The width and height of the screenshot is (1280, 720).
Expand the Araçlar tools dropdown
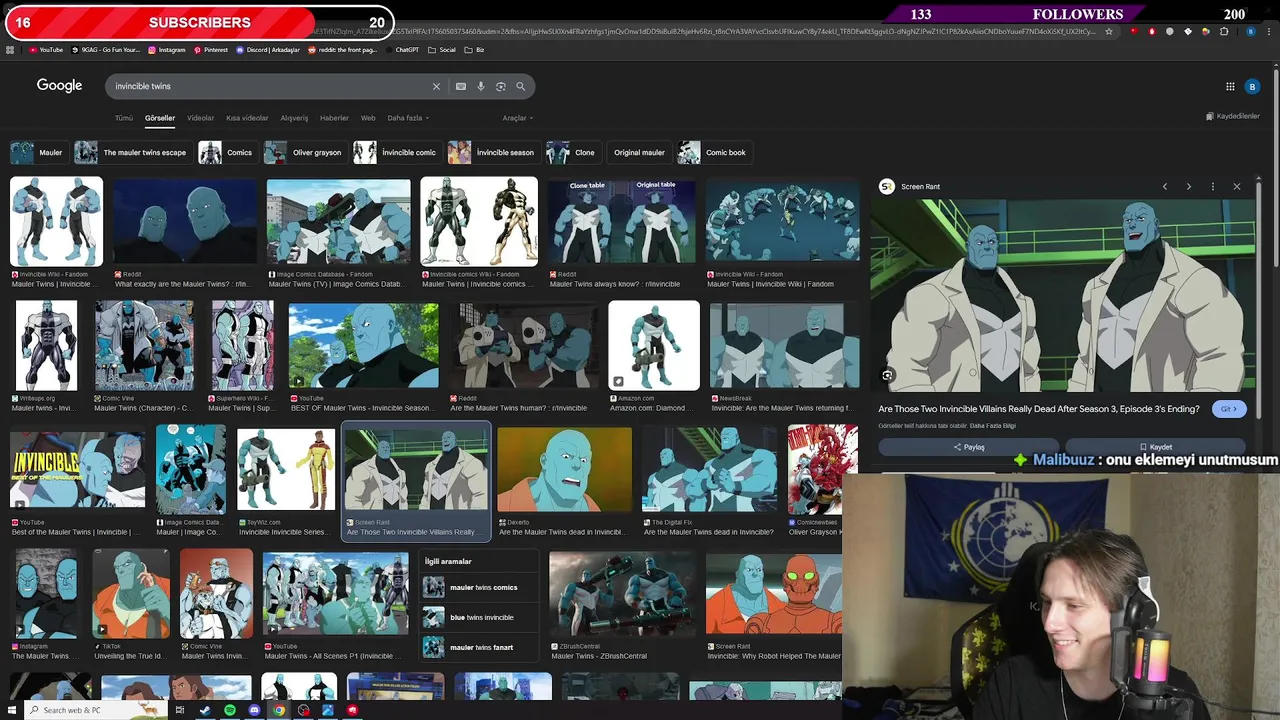click(x=517, y=118)
